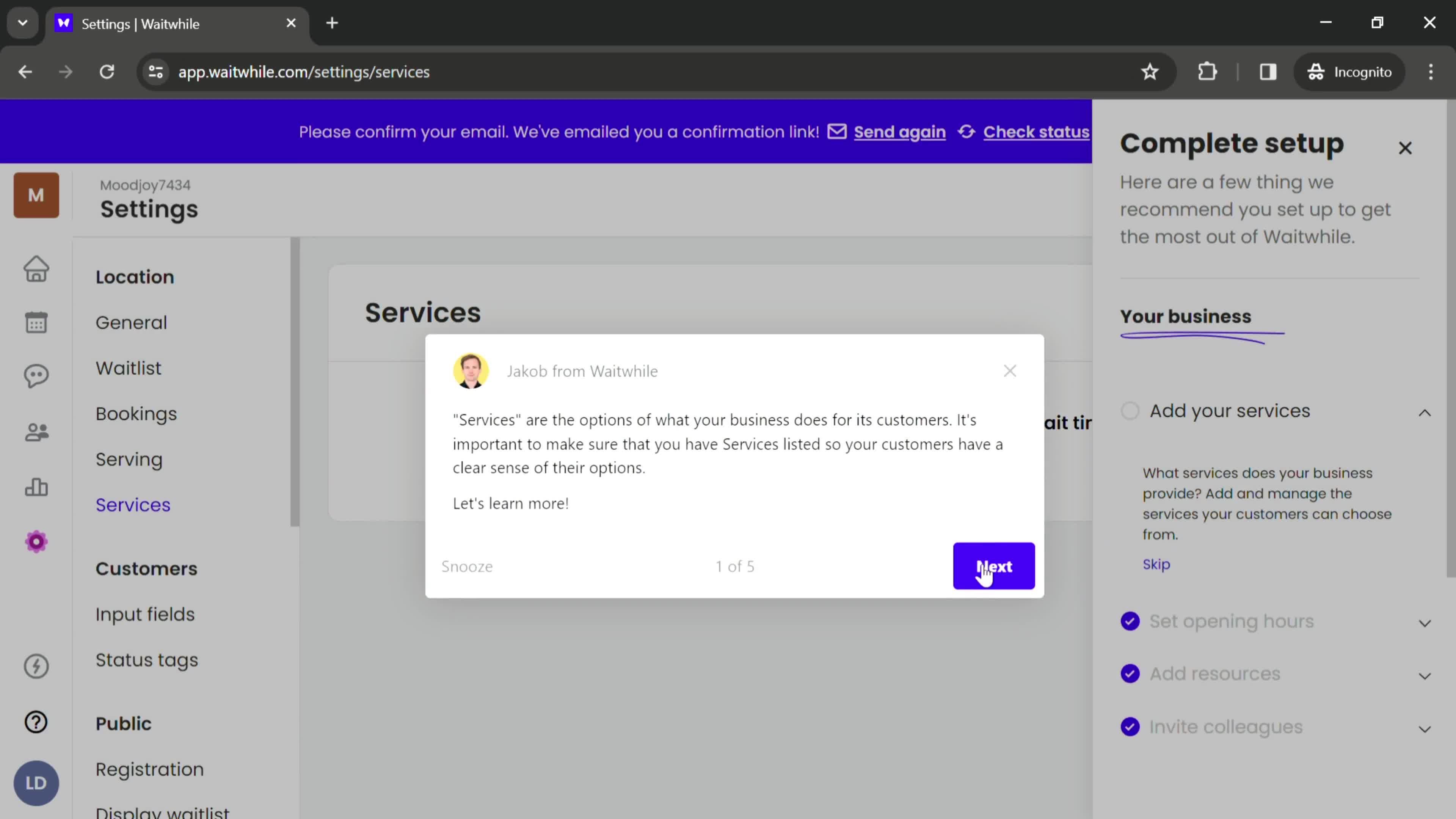Viewport: 1456px width, 819px height.
Task: Click the Moodjoy7434 location name
Action: (x=145, y=185)
